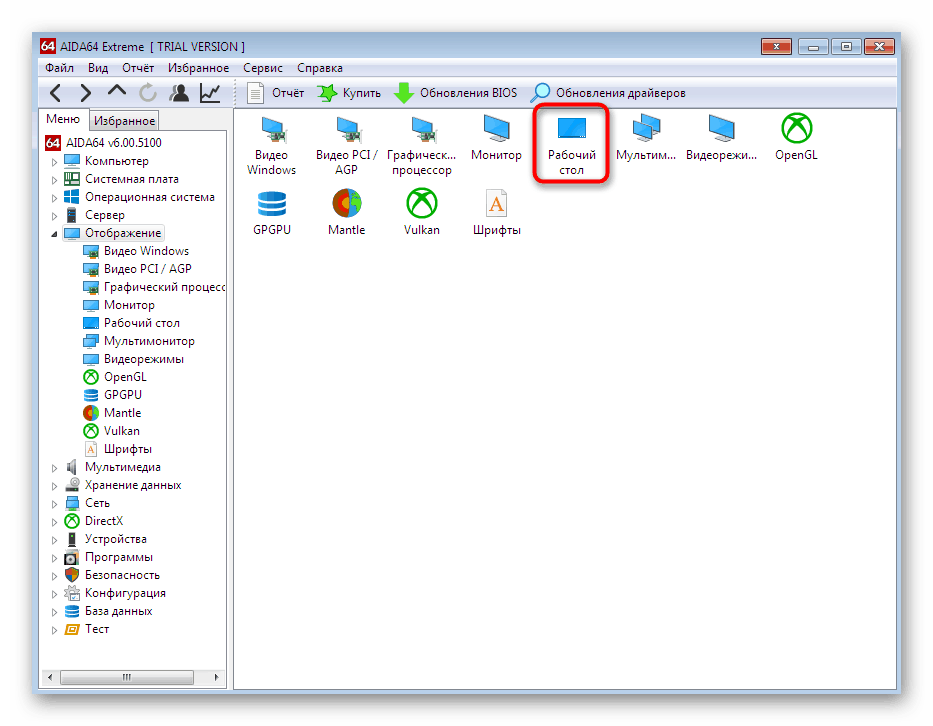Open the user profile silhouette toolbar icon
This screenshot has width=933, height=726.
click(x=179, y=93)
